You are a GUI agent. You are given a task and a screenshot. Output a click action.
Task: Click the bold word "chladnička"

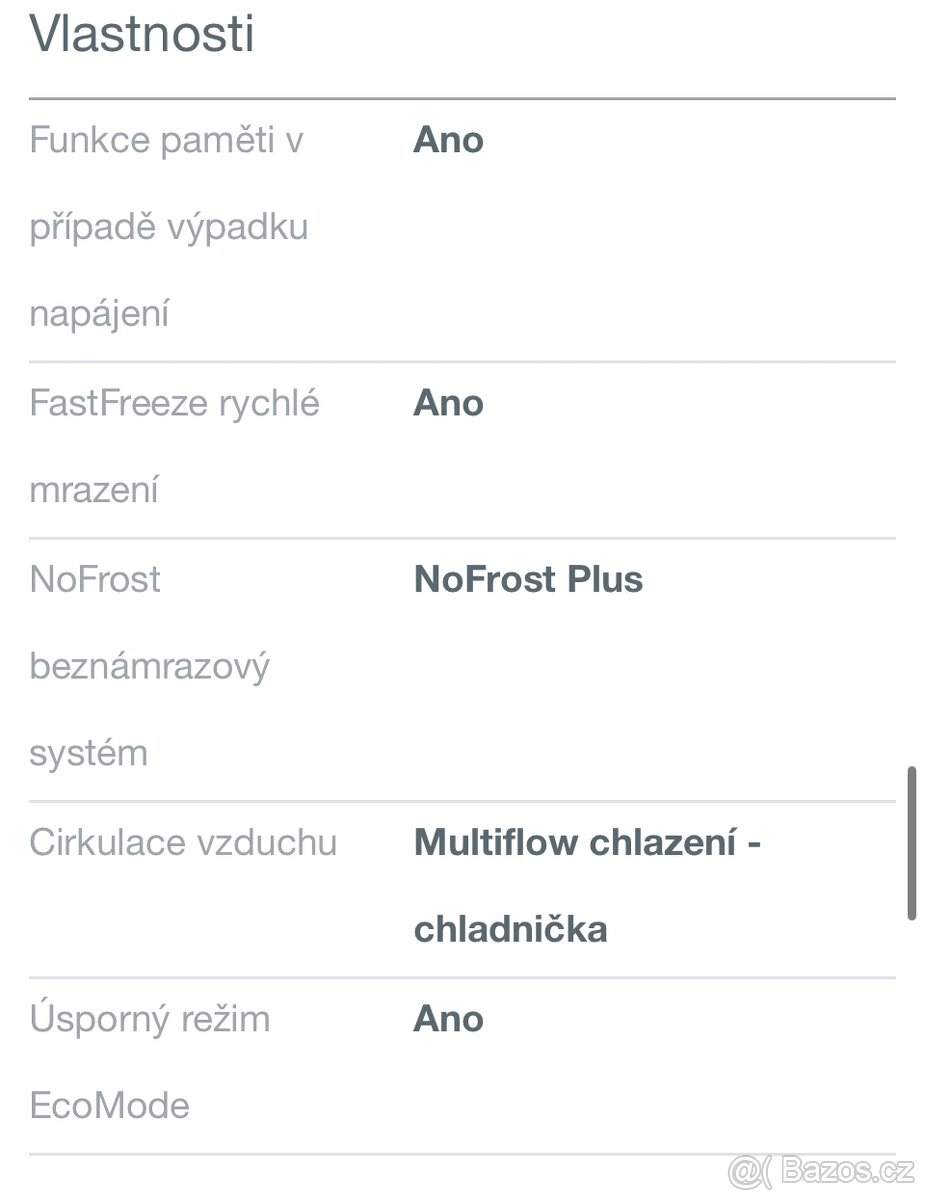[x=510, y=930]
